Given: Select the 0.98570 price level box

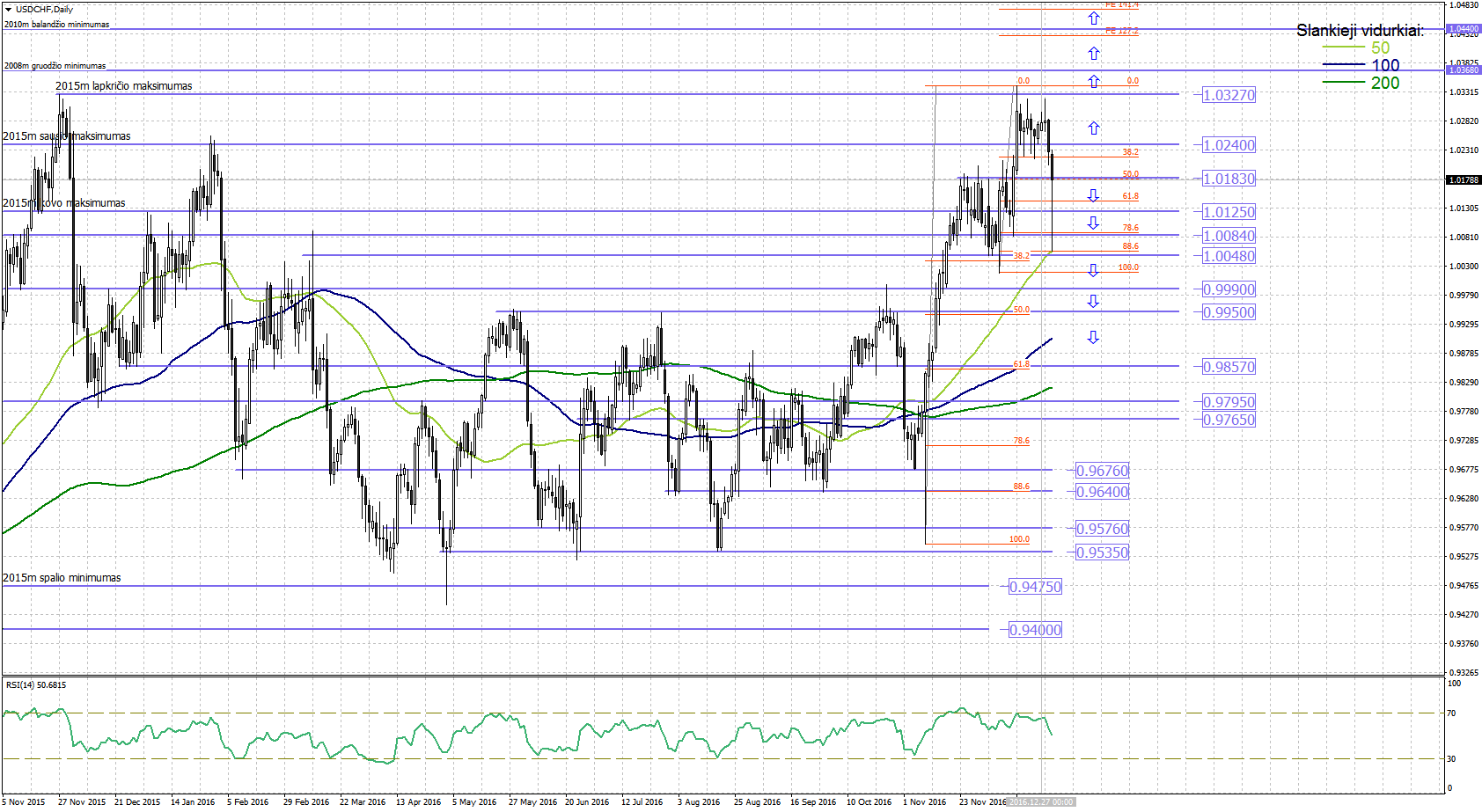Looking at the screenshot, I should [1229, 367].
